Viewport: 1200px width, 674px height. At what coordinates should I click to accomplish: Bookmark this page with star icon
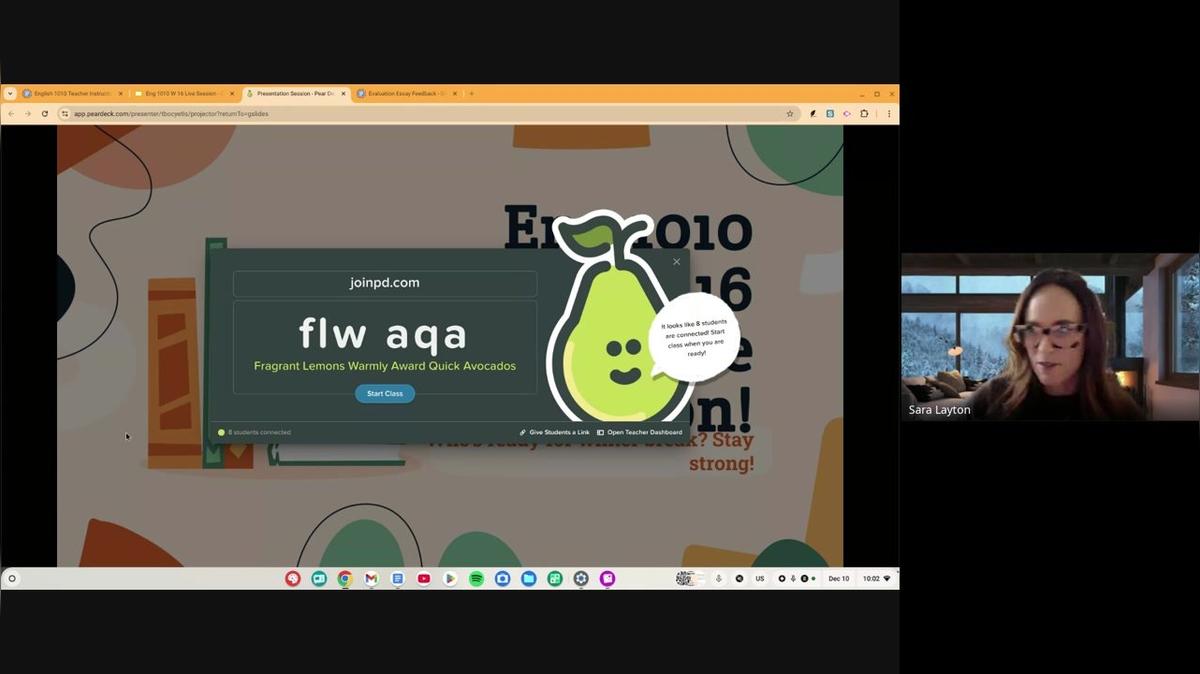coord(790,114)
